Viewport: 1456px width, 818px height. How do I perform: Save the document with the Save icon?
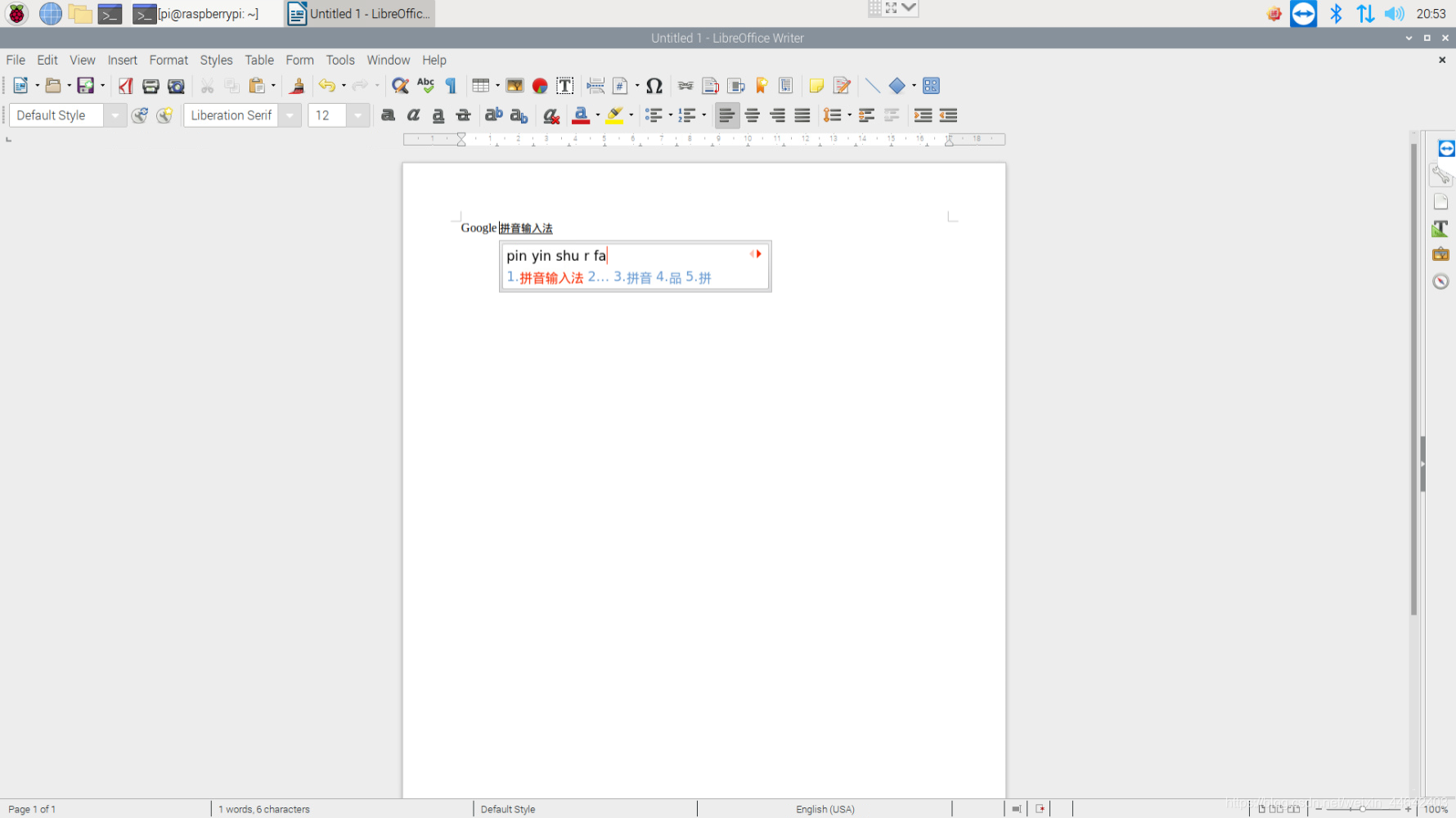point(85,86)
